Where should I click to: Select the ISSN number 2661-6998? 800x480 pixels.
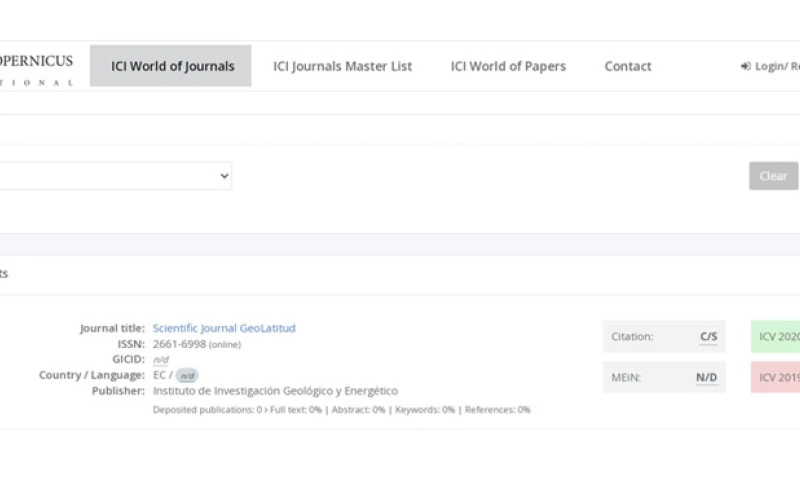click(179, 344)
